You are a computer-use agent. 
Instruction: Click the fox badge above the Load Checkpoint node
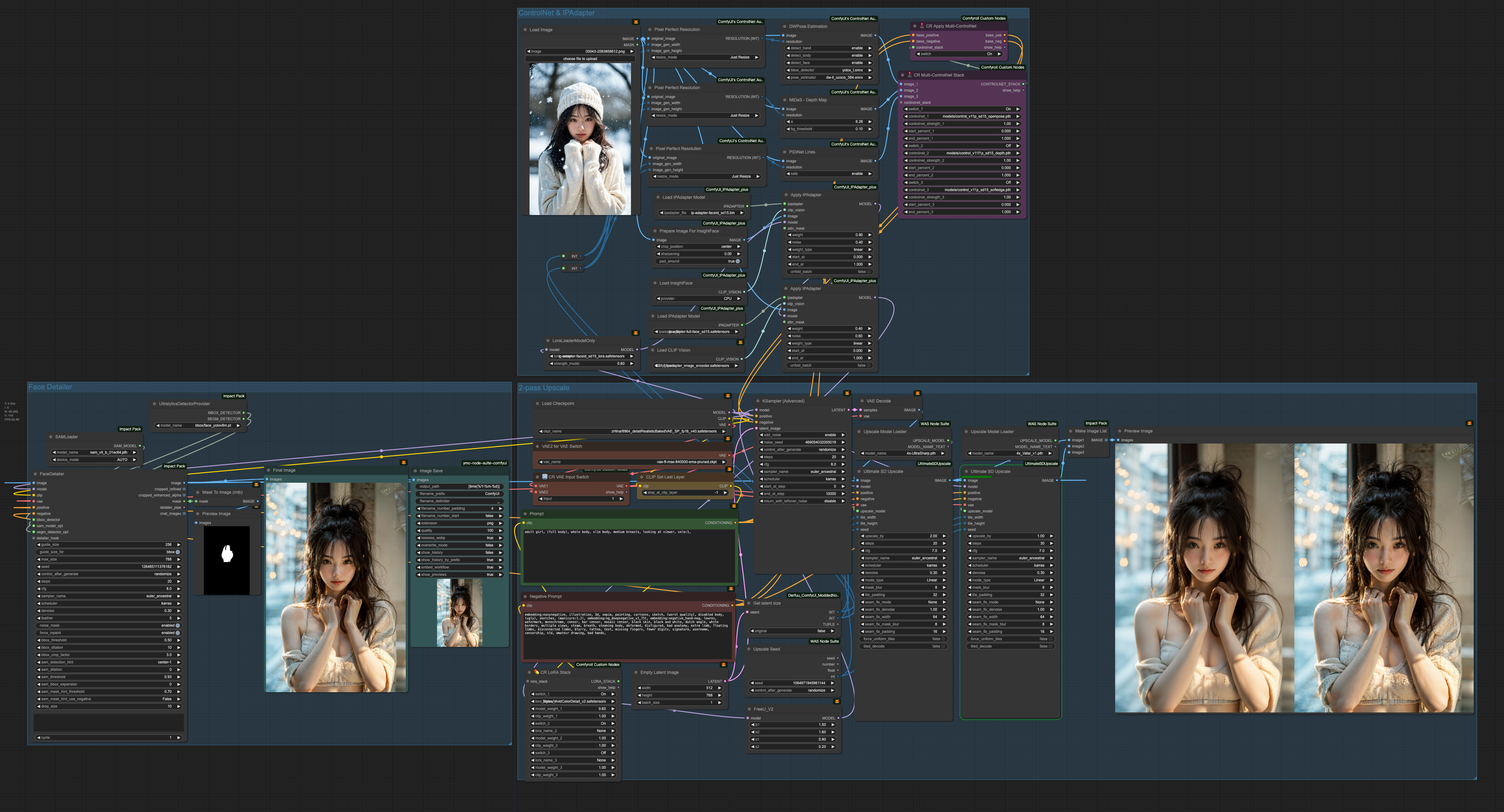[x=727, y=396]
